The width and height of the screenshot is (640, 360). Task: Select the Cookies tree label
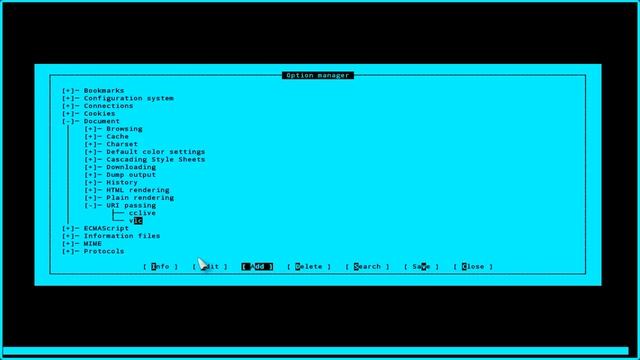[x=100, y=113]
